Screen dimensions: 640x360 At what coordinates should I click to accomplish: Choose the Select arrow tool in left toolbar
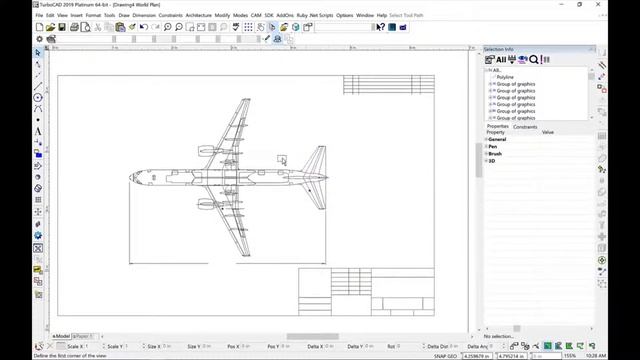click(38, 53)
